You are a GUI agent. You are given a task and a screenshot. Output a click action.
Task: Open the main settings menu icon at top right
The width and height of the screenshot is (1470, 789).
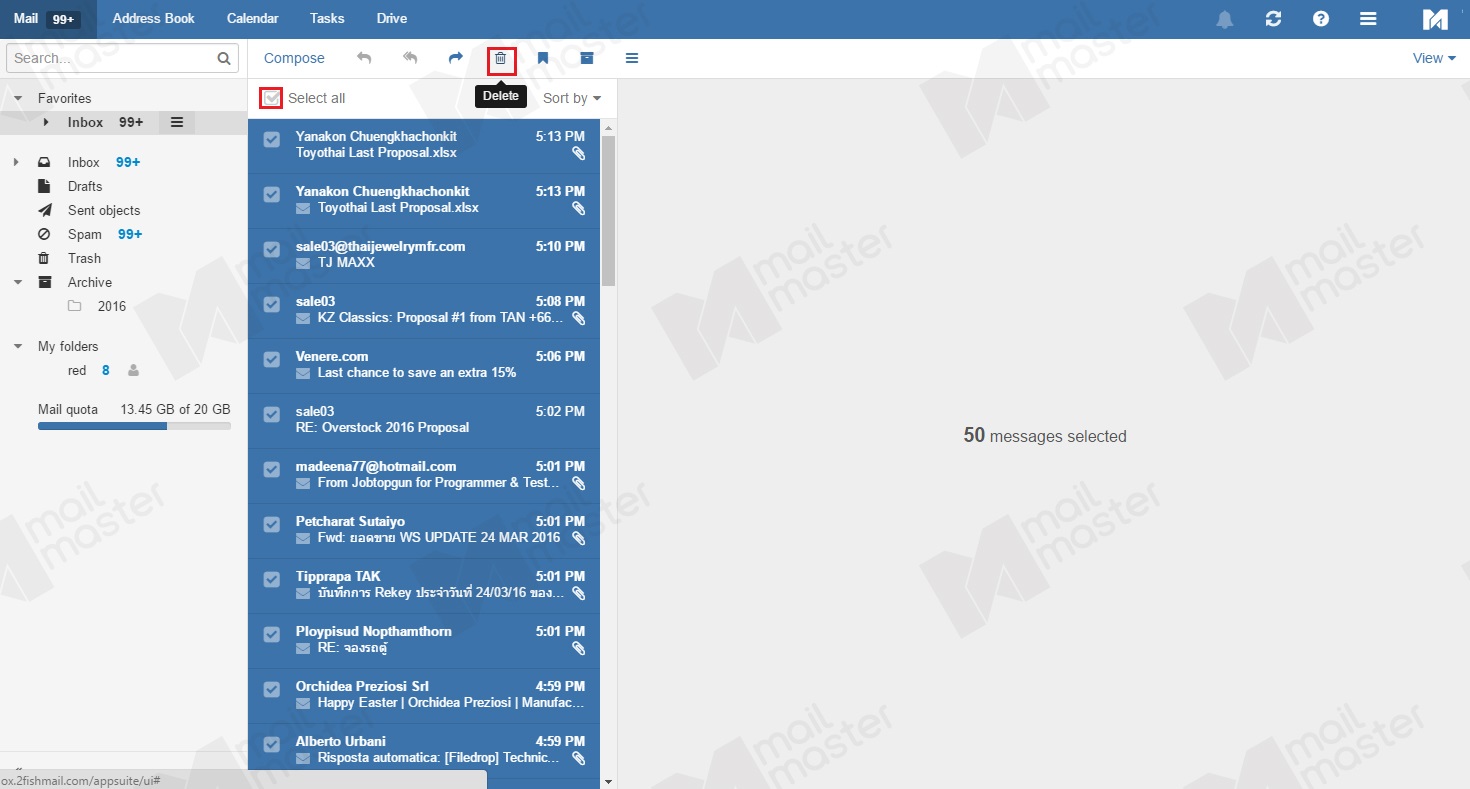1369,19
